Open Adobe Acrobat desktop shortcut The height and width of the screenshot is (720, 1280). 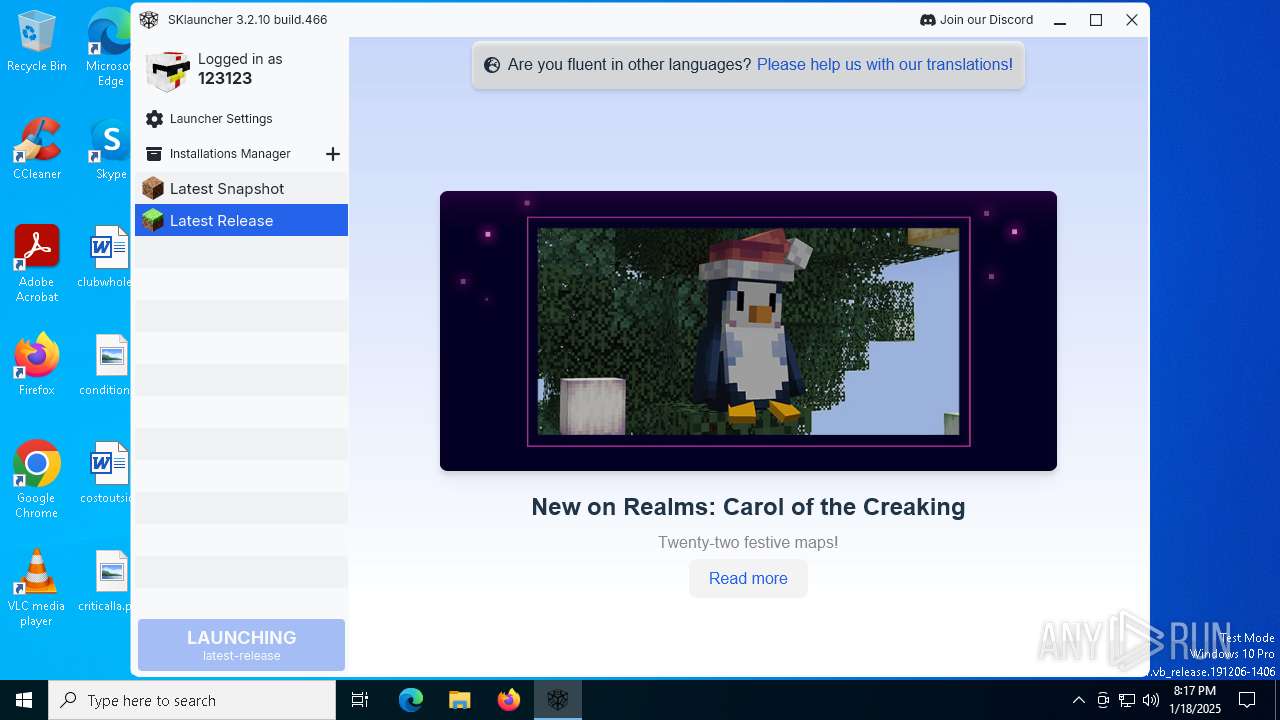click(37, 264)
